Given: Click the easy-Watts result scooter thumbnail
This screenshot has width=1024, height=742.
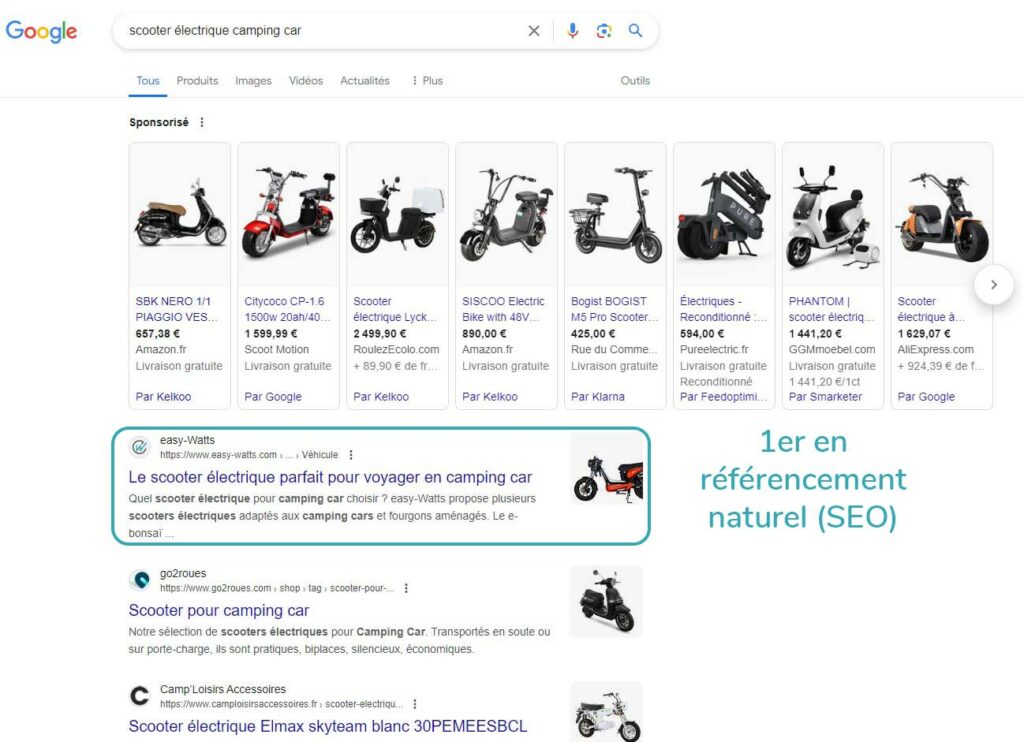Looking at the screenshot, I should click(606, 470).
